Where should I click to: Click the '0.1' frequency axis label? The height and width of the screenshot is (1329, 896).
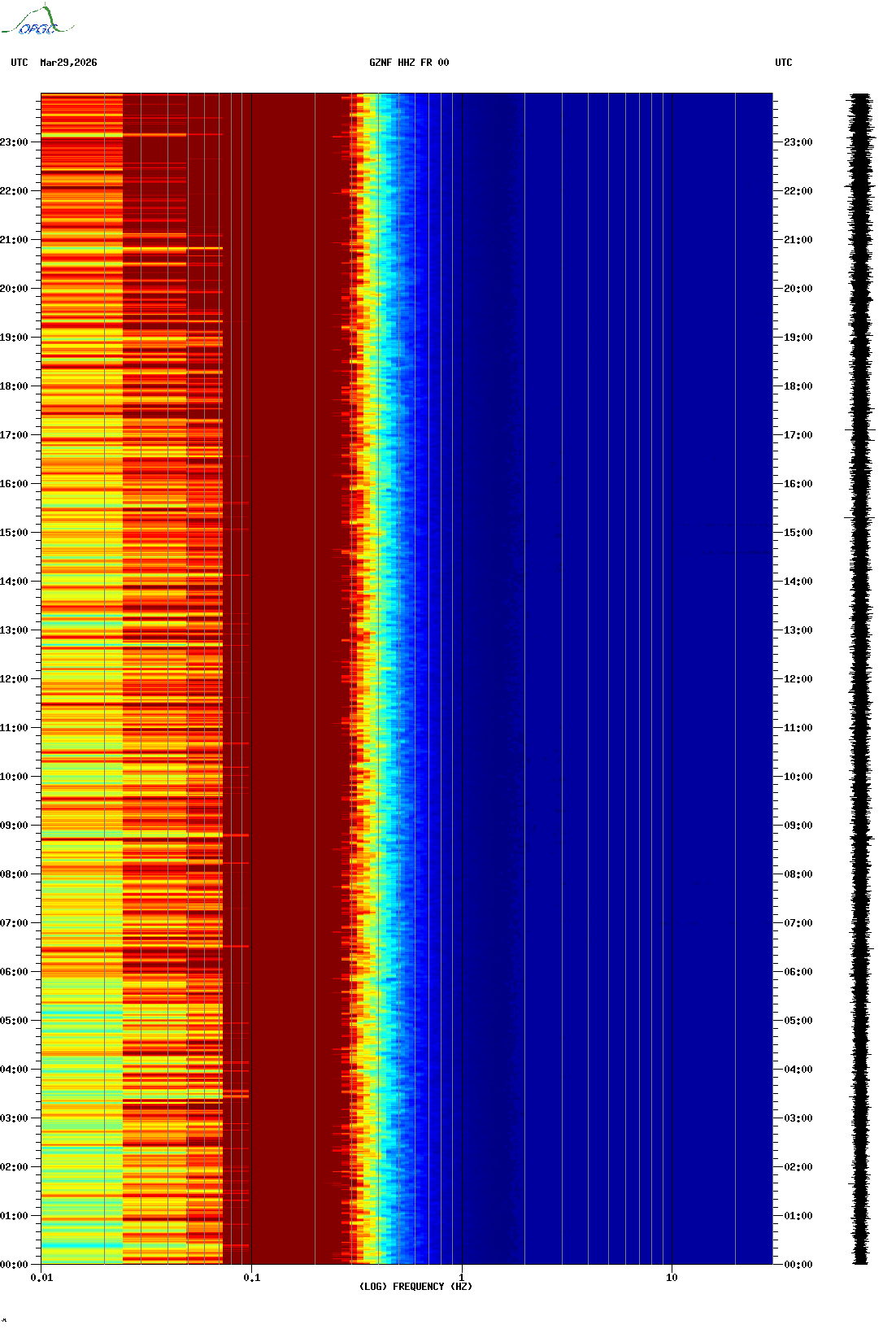tap(252, 1278)
